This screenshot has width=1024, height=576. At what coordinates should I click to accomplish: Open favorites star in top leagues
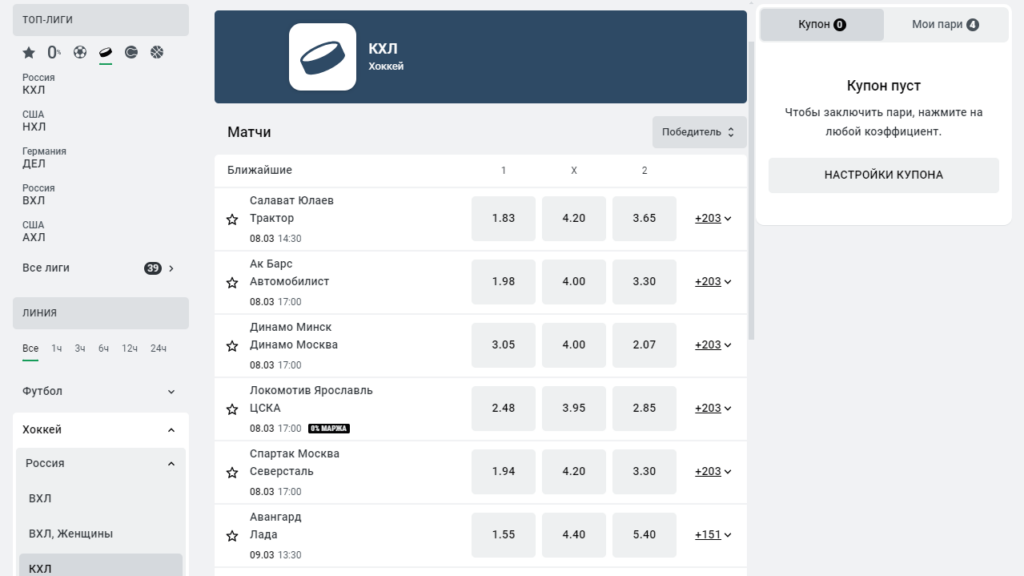29,52
